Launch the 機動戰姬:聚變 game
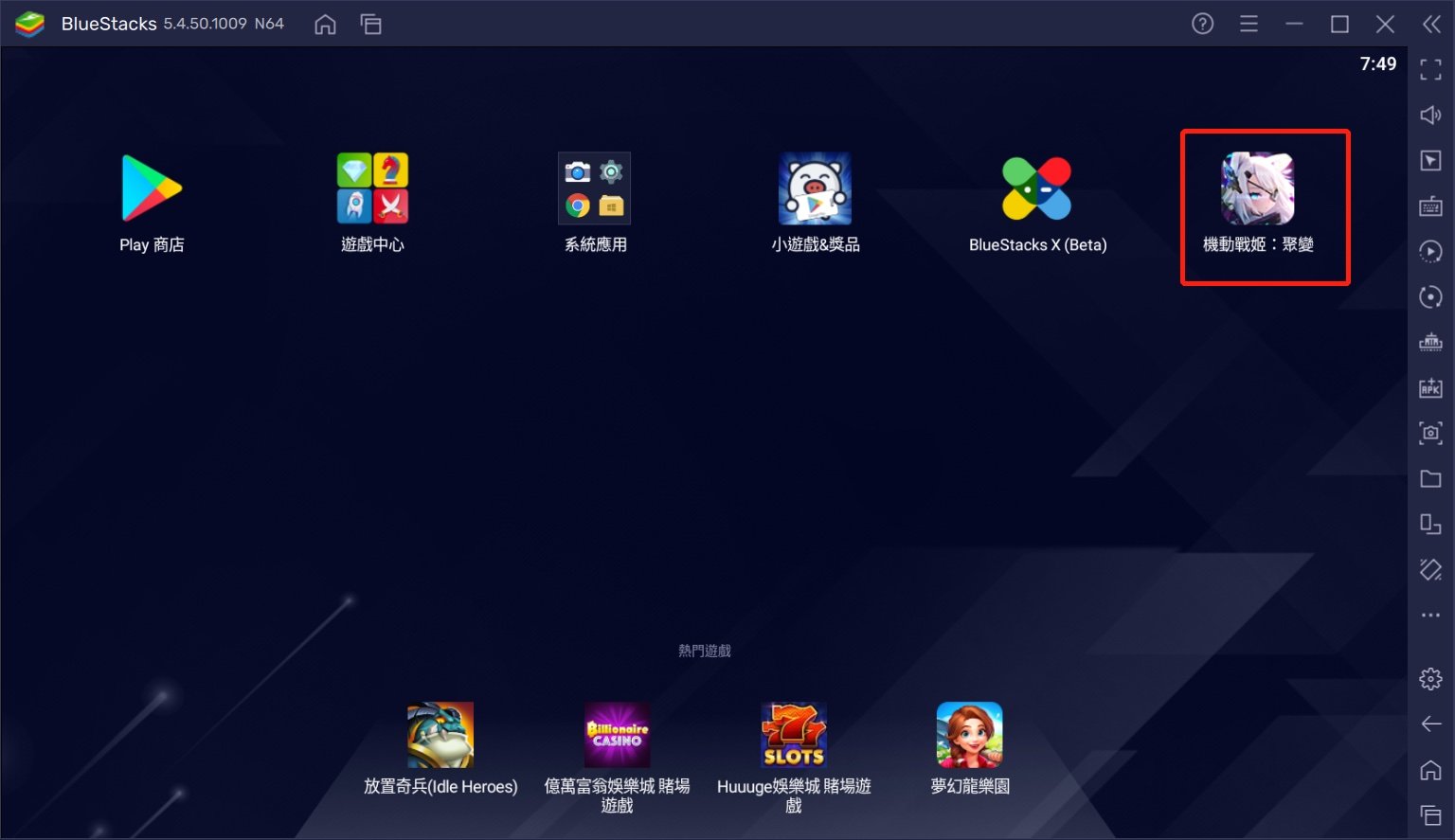Viewport: 1455px width, 840px height. tap(1258, 188)
